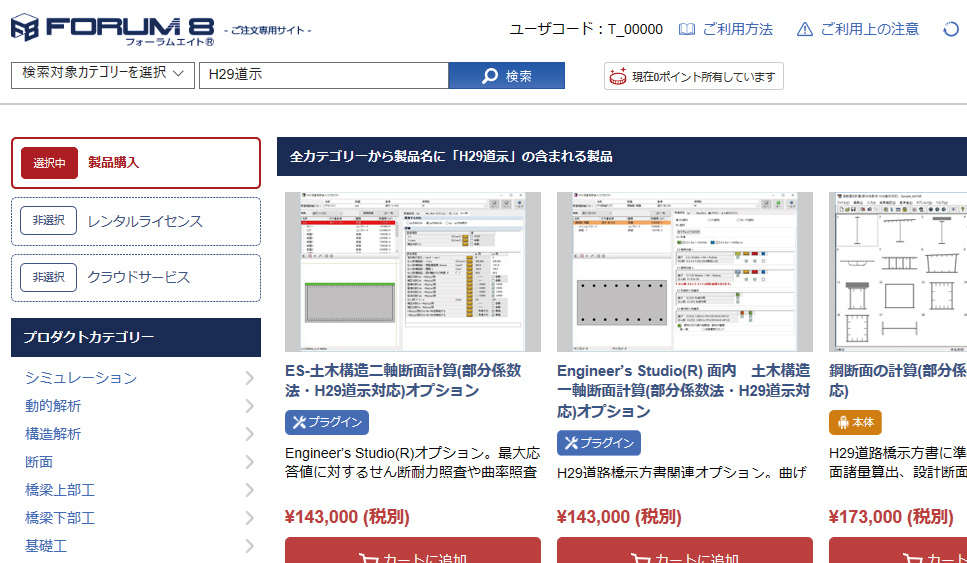The image size is (967, 563).
Task: Click warning triangle icon beside ご利用上の注意
Action: tap(805, 30)
